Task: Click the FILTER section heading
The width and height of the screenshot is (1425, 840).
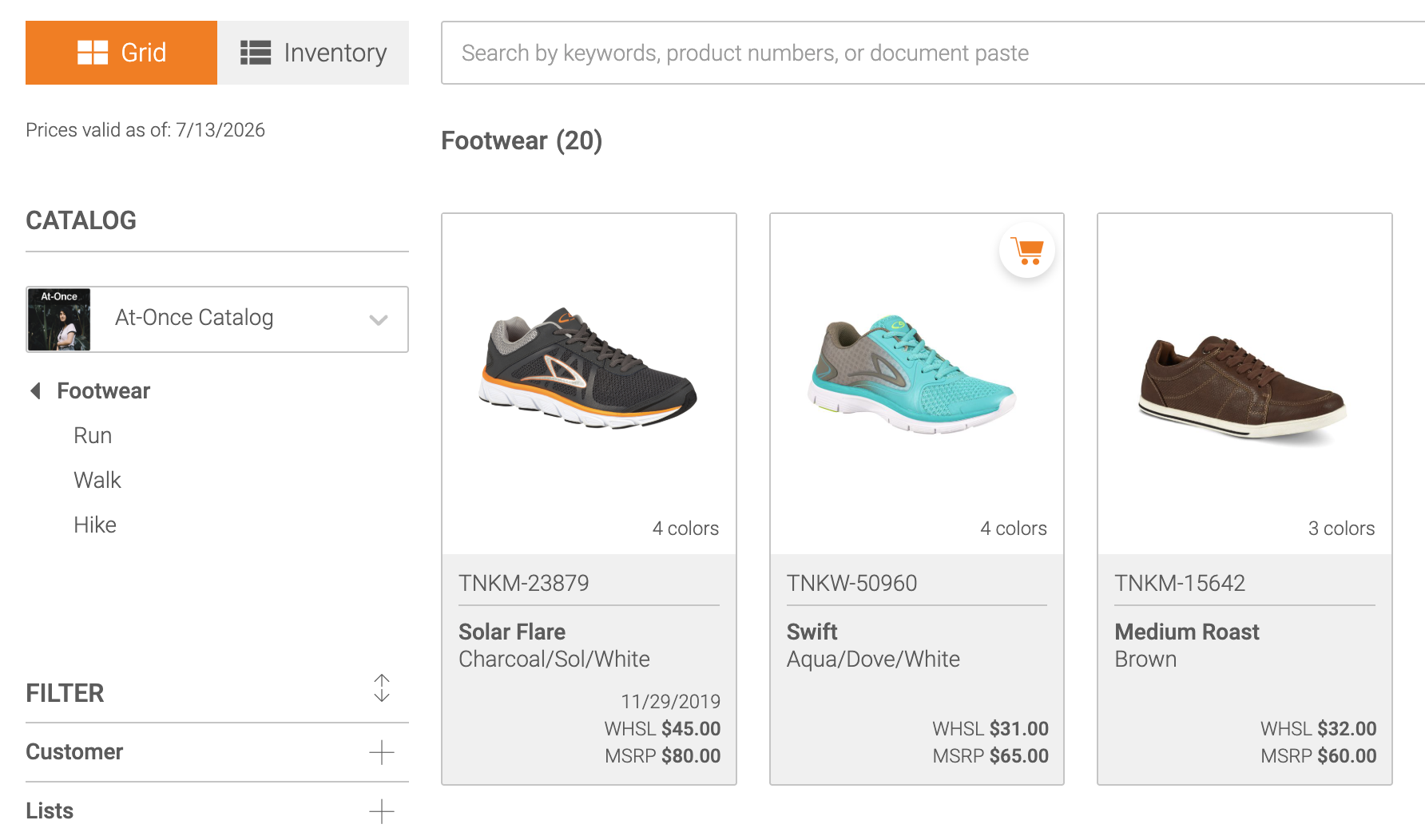Action: point(65,693)
